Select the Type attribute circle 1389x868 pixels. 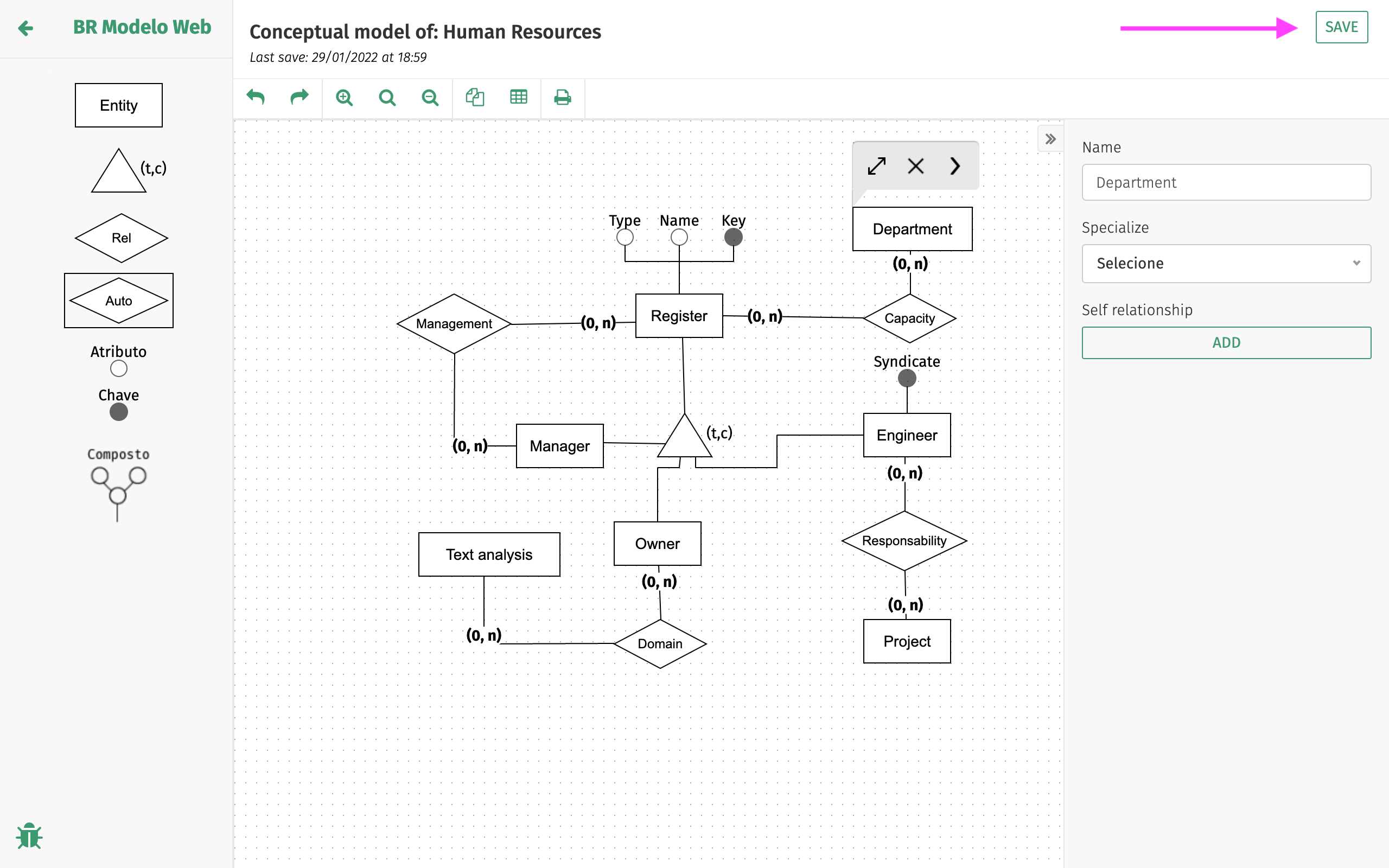coord(625,237)
